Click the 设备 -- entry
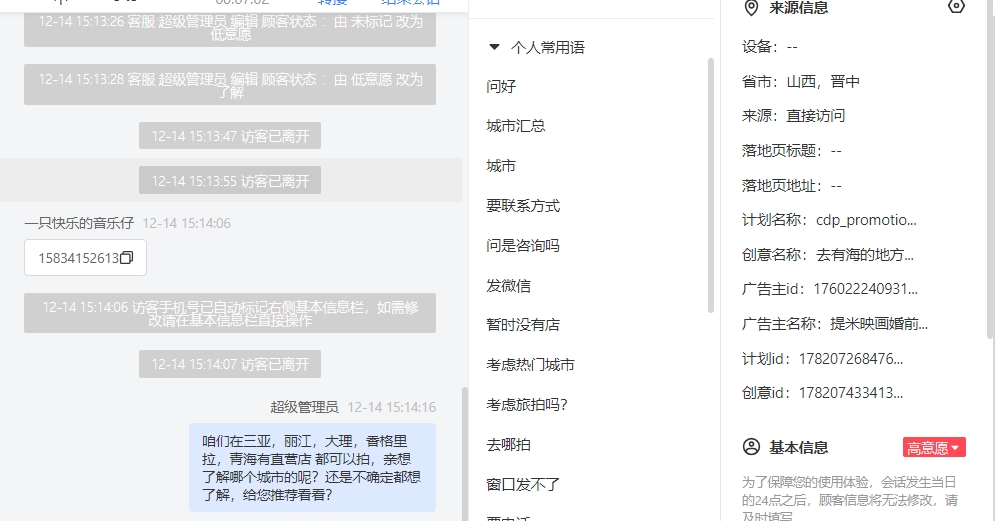This screenshot has width=995, height=521. [x=770, y=47]
